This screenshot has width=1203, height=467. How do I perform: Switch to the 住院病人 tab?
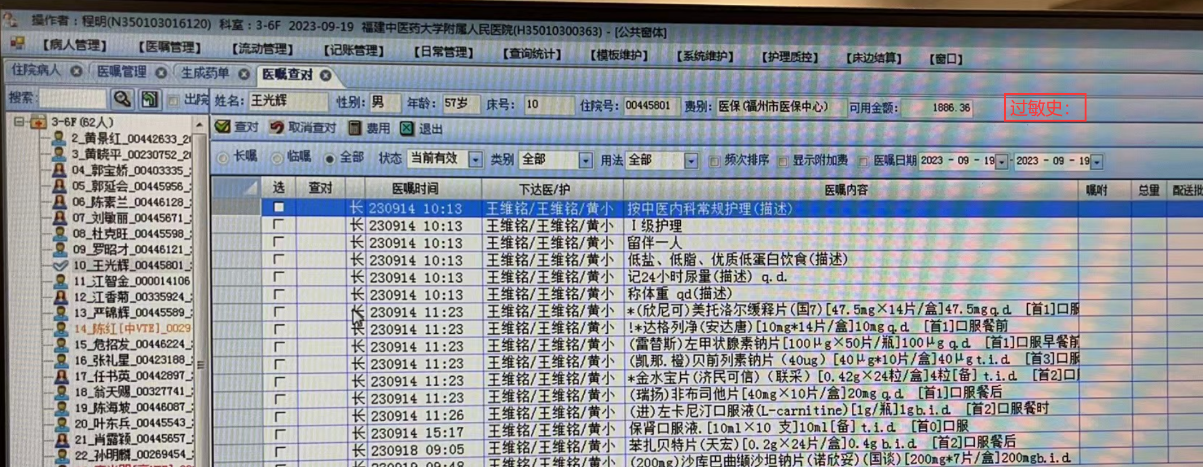coord(36,71)
